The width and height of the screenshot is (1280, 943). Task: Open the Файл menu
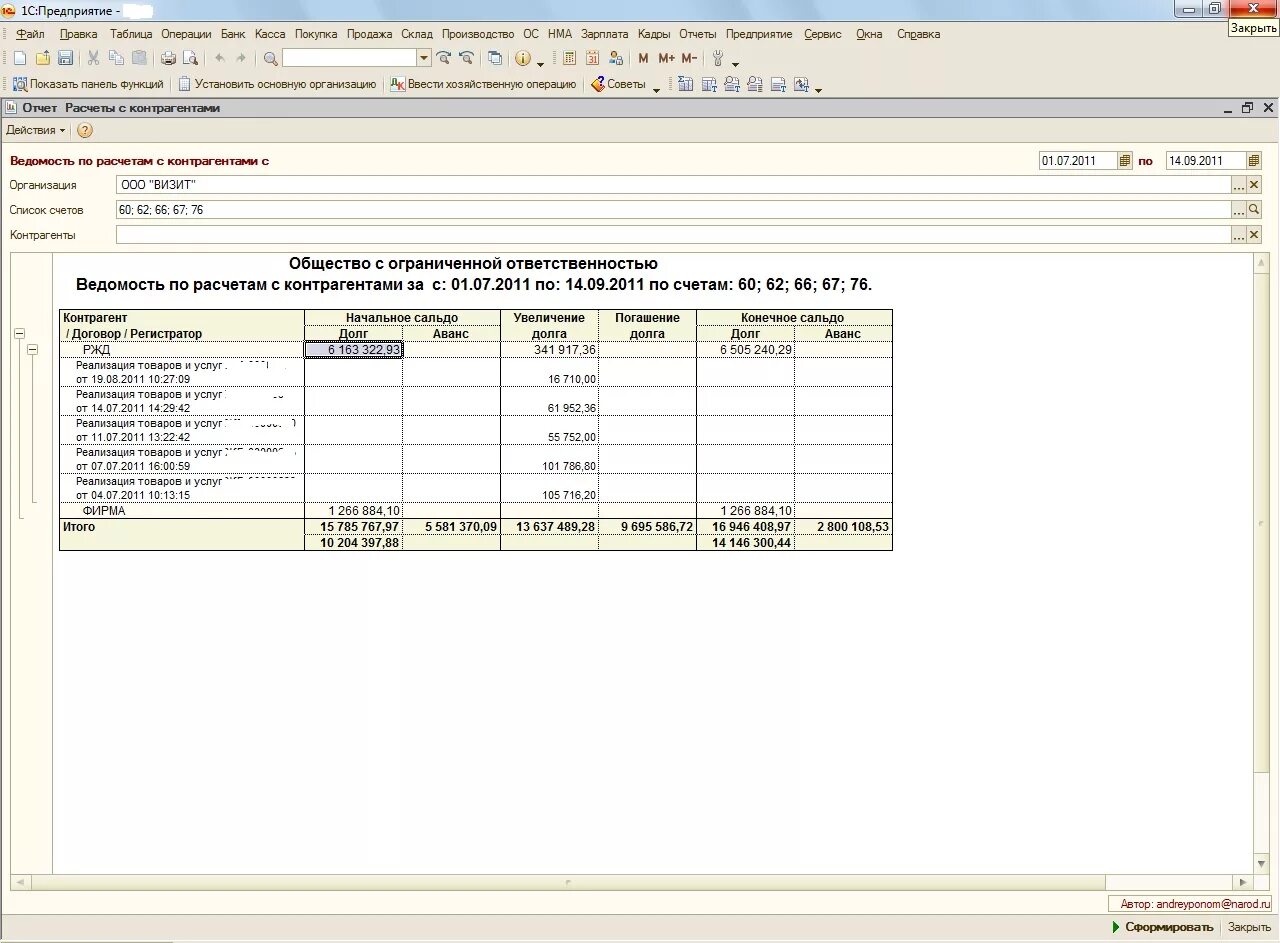coord(30,34)
